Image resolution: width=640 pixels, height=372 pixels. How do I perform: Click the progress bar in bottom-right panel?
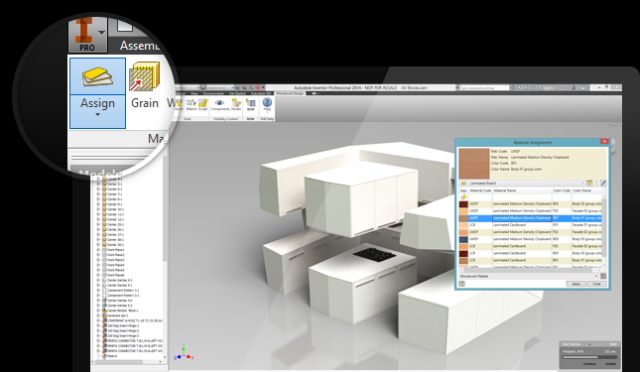pos(589,357)
